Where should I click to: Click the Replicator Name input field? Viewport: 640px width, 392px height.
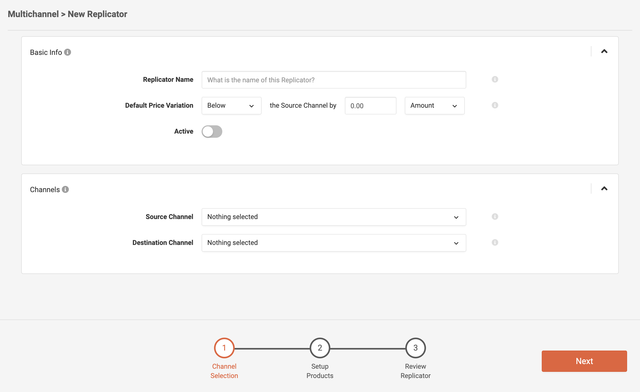pyautogui.click(x=333, y=80)
